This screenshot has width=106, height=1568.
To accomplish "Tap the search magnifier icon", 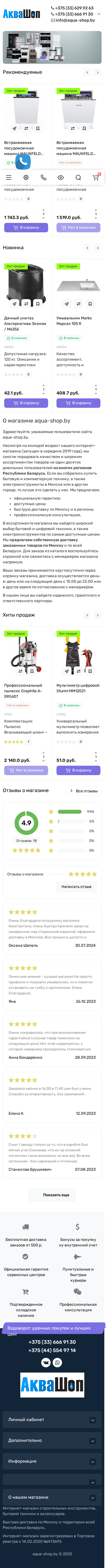I will pos(78,177).
